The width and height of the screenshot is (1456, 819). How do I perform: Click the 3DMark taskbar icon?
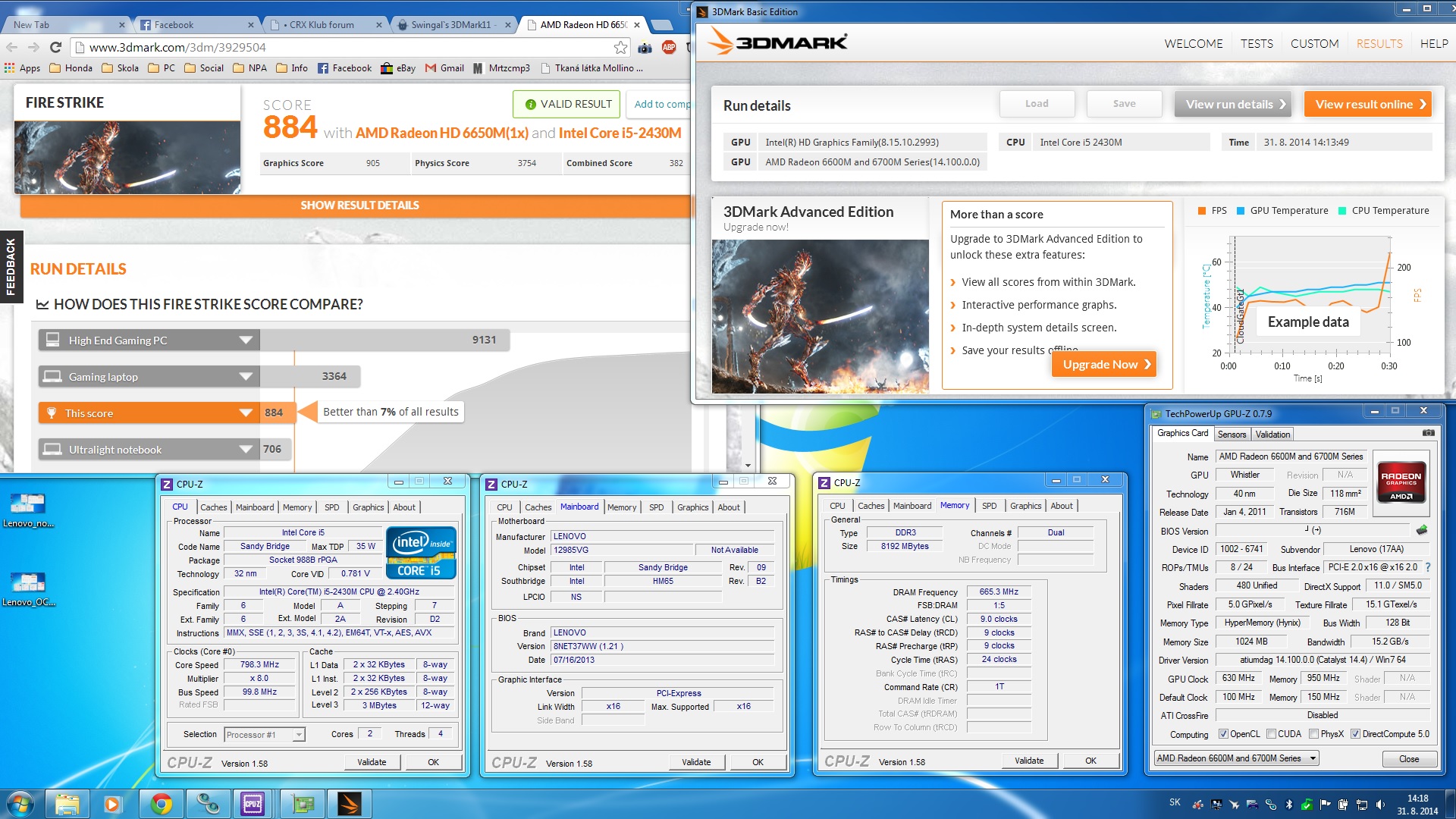tap(350, 804)
